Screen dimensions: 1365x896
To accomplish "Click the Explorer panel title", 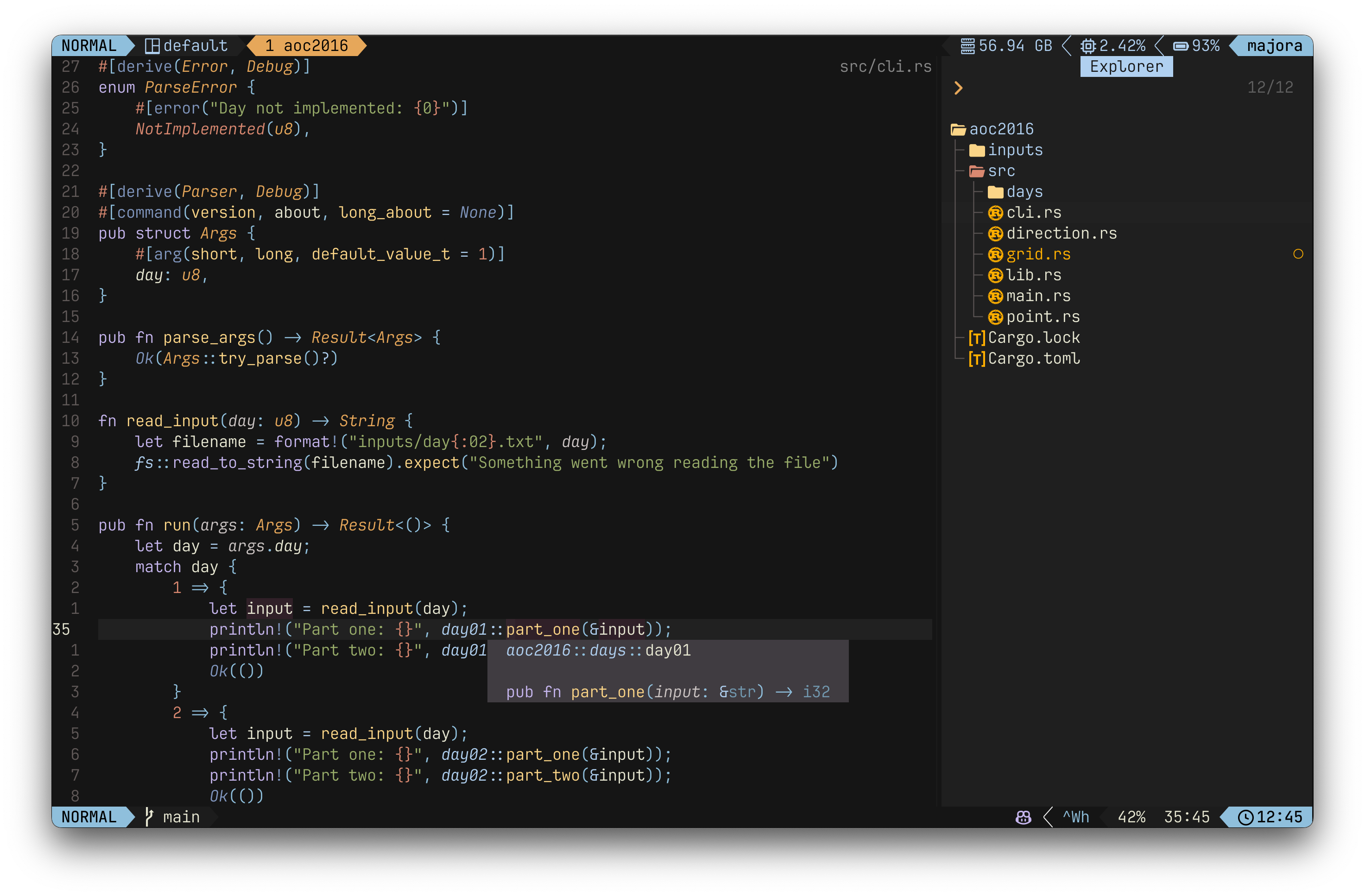I will tap(1126, 67).
